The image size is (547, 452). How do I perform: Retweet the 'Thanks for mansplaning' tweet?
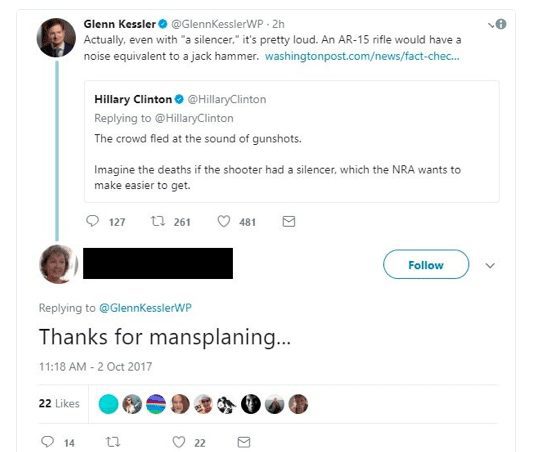coord(113,442)
